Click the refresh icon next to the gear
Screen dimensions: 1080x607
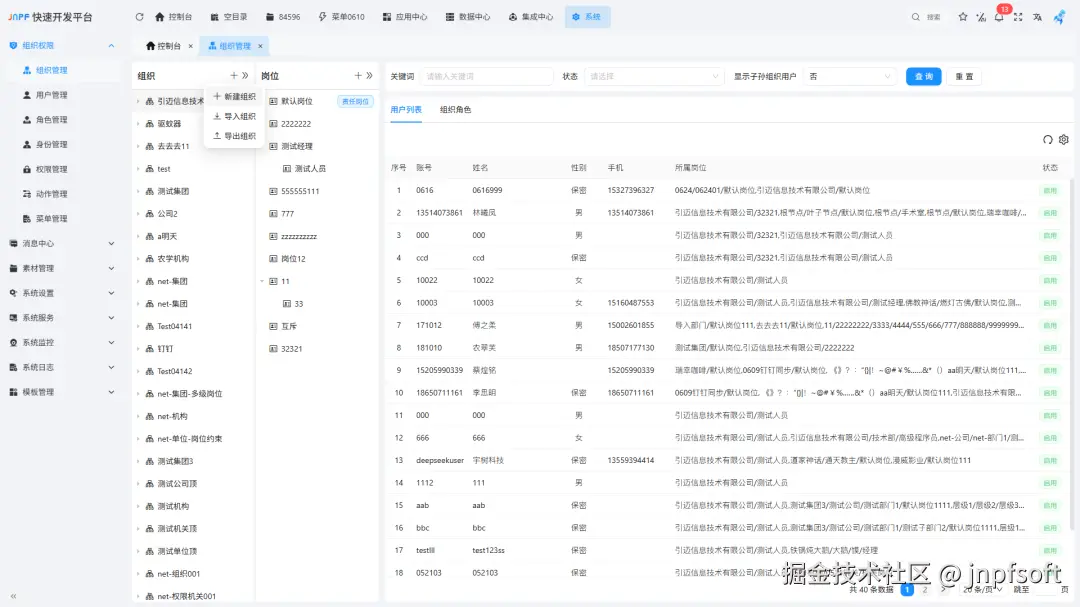(x=1047, y=140)
